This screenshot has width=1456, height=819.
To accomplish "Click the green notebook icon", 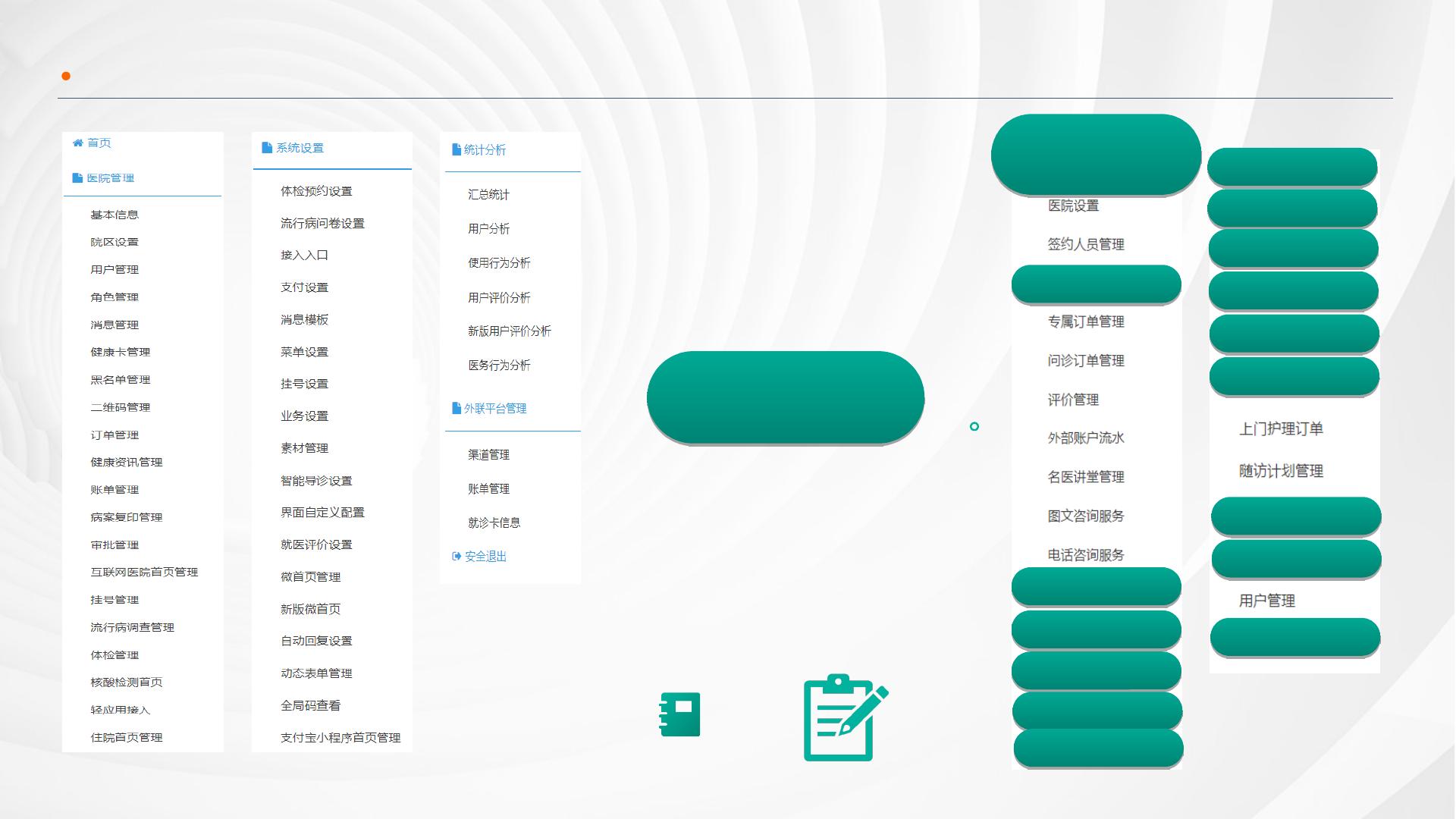I will click(679, 714).
